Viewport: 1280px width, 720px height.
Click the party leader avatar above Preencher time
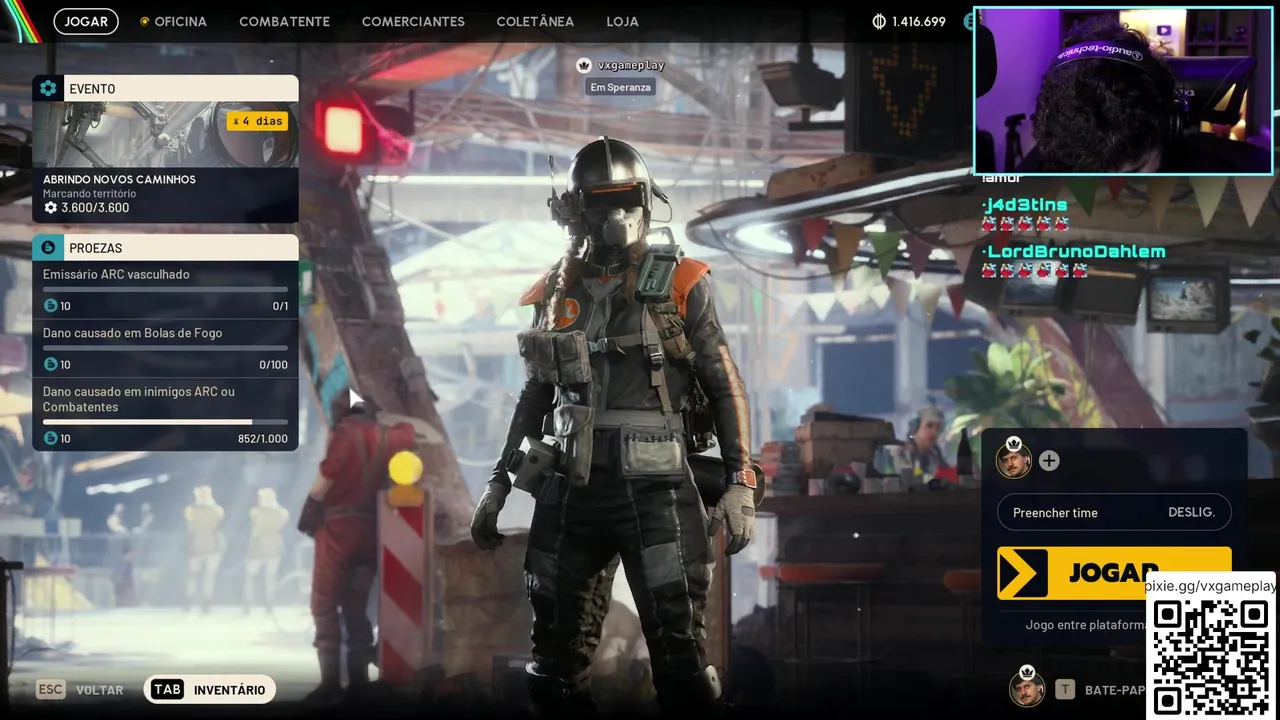click(x=1013, y=459)
